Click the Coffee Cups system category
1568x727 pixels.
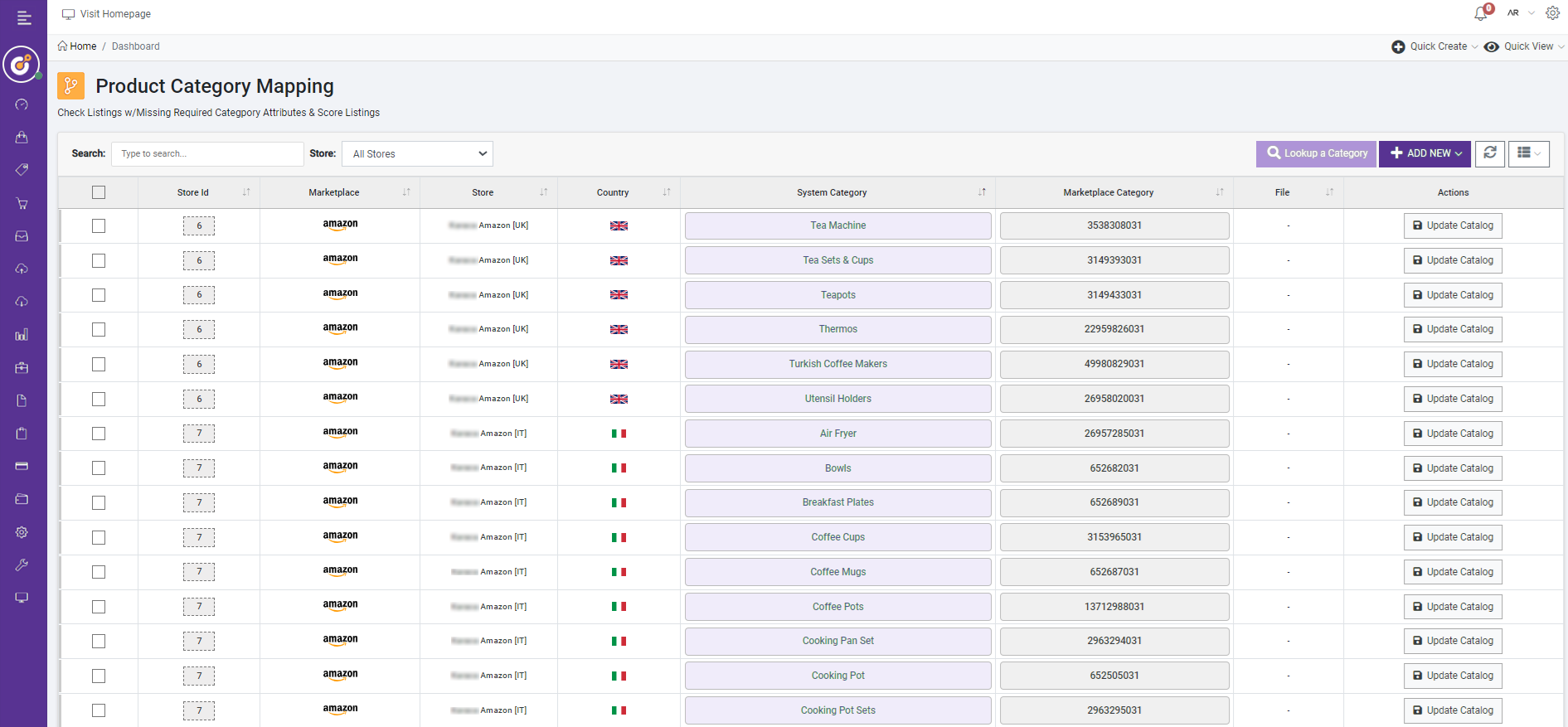tap(837, 537)
